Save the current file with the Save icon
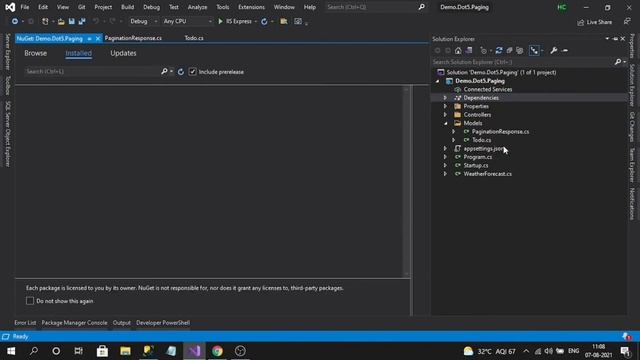 71,21
